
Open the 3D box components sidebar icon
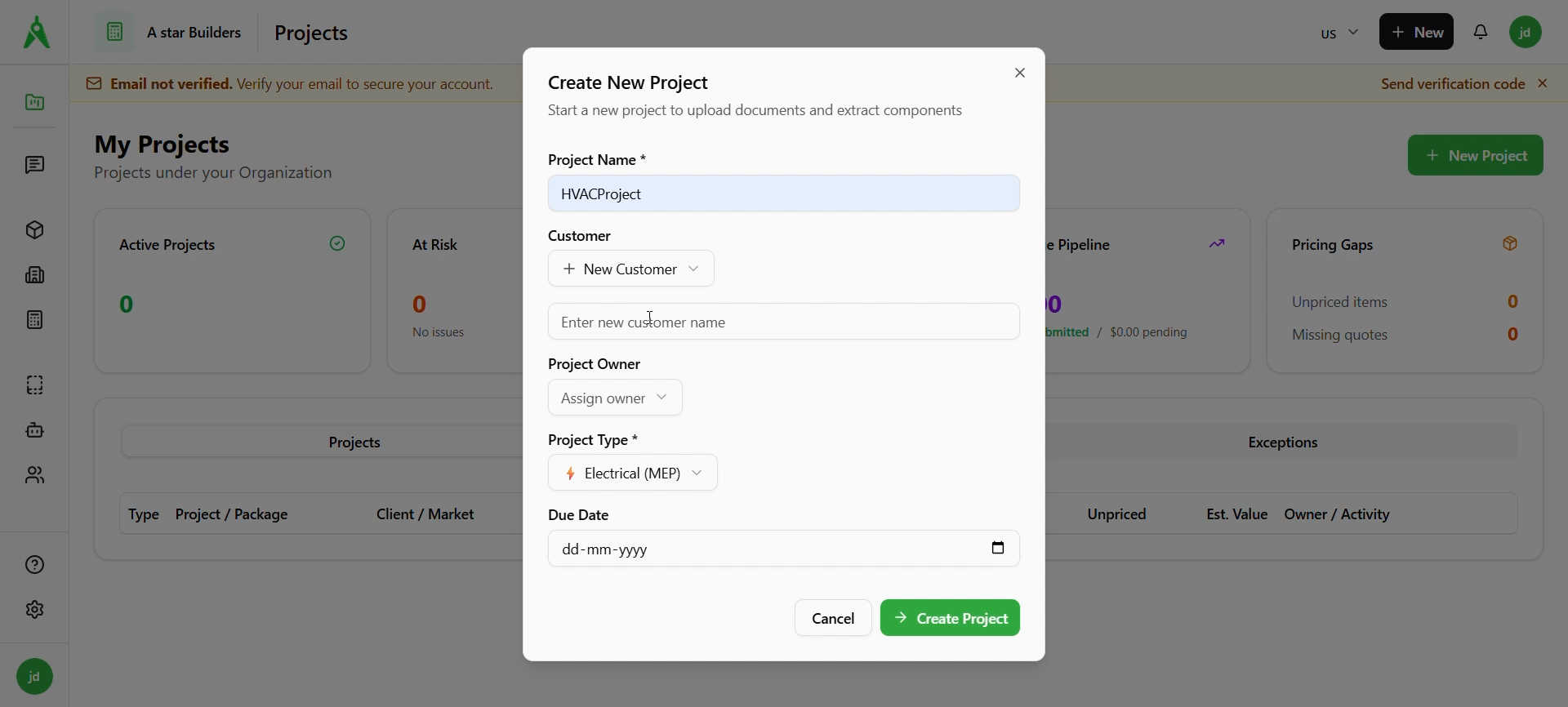click(34, 230)
